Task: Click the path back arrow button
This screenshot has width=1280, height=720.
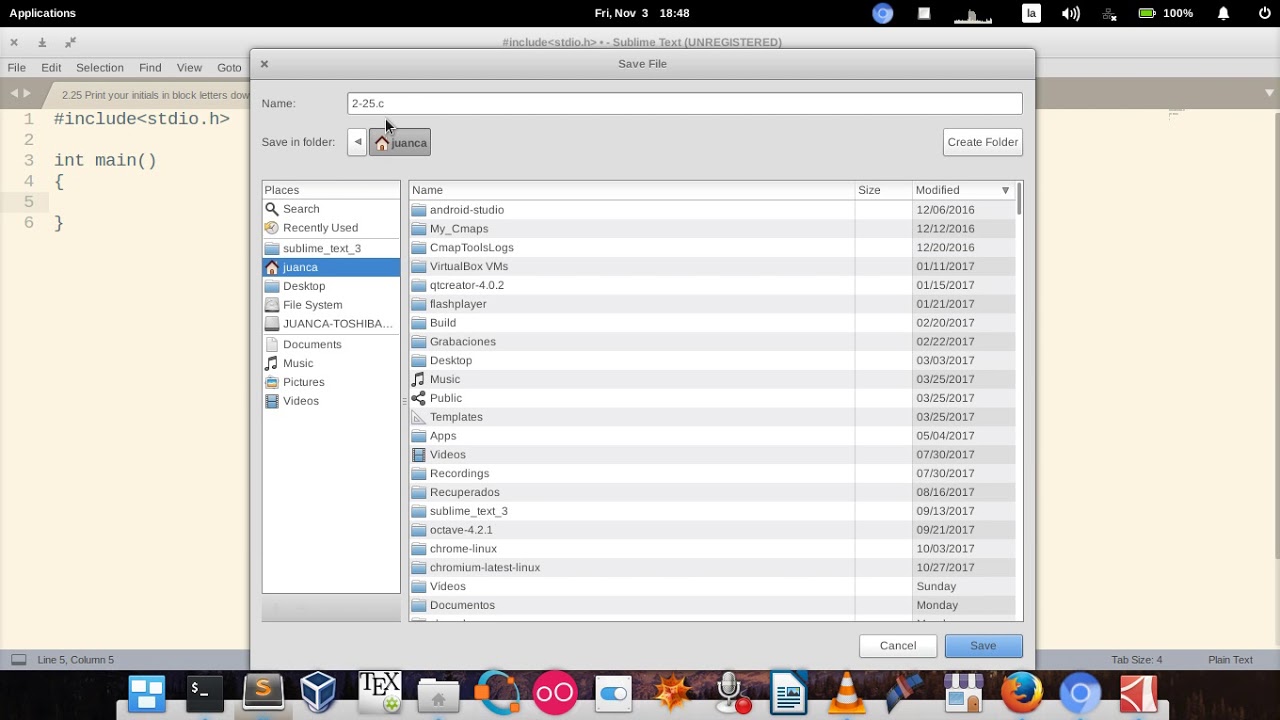Action: [x=357, y=142]
